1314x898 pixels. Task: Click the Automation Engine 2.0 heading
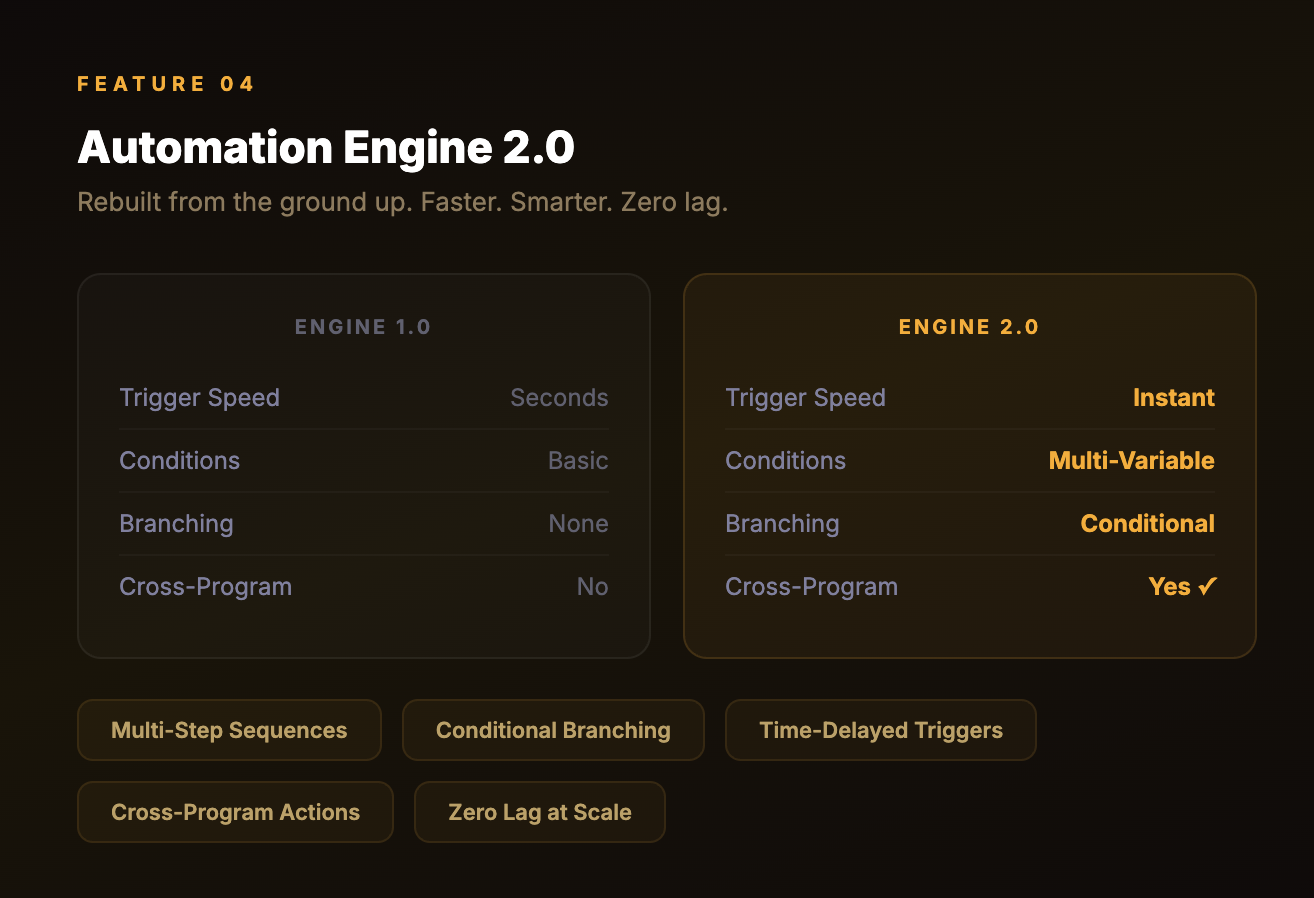(x=326, y=148)
